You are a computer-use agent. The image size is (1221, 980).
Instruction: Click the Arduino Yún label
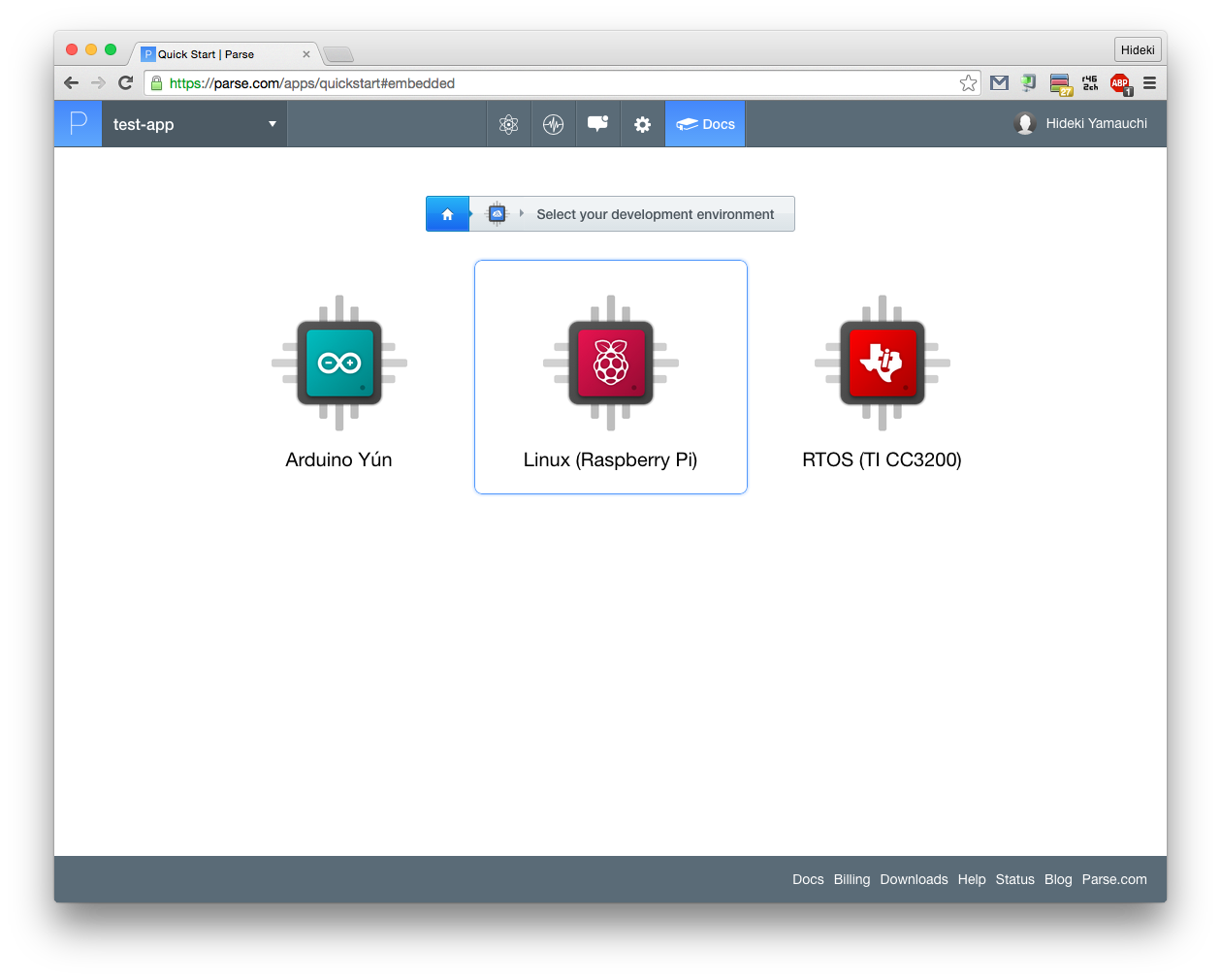338,459
